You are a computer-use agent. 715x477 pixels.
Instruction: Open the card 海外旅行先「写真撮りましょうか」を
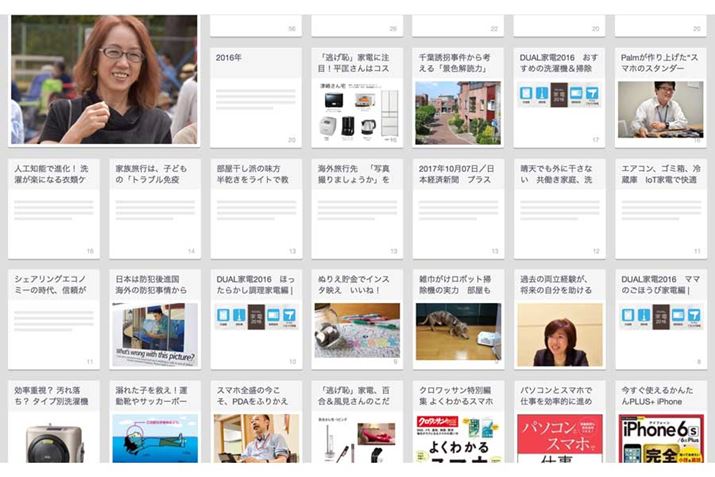[357, 209]
